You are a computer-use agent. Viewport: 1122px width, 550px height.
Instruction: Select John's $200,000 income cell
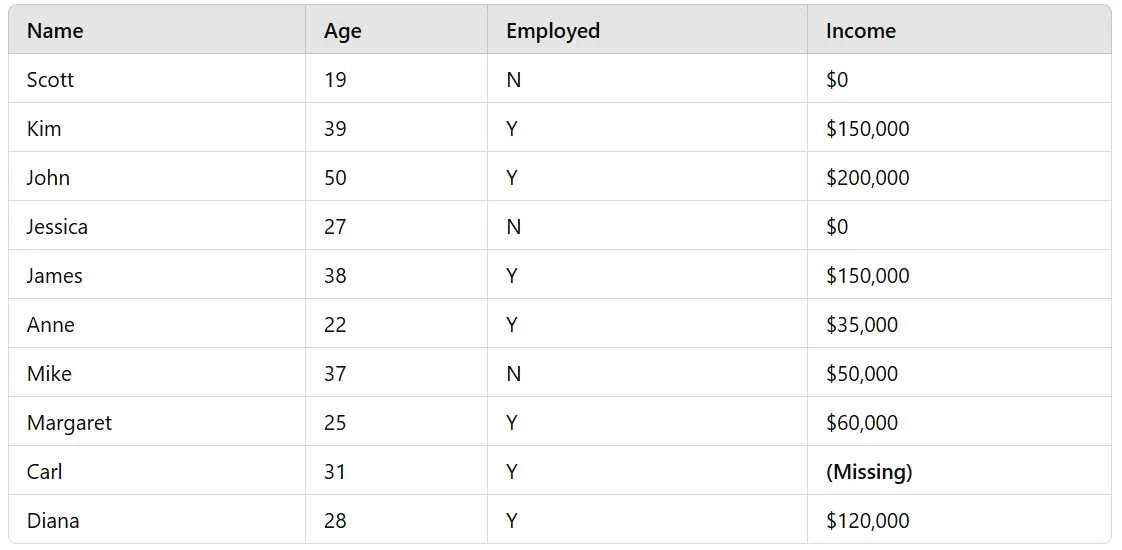[959, 177]
